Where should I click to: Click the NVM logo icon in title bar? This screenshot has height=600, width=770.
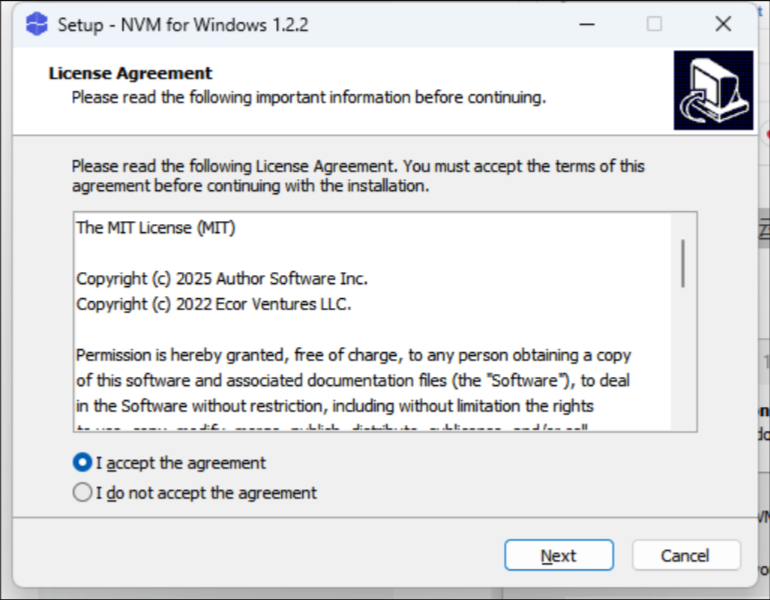tap(36, 24)
